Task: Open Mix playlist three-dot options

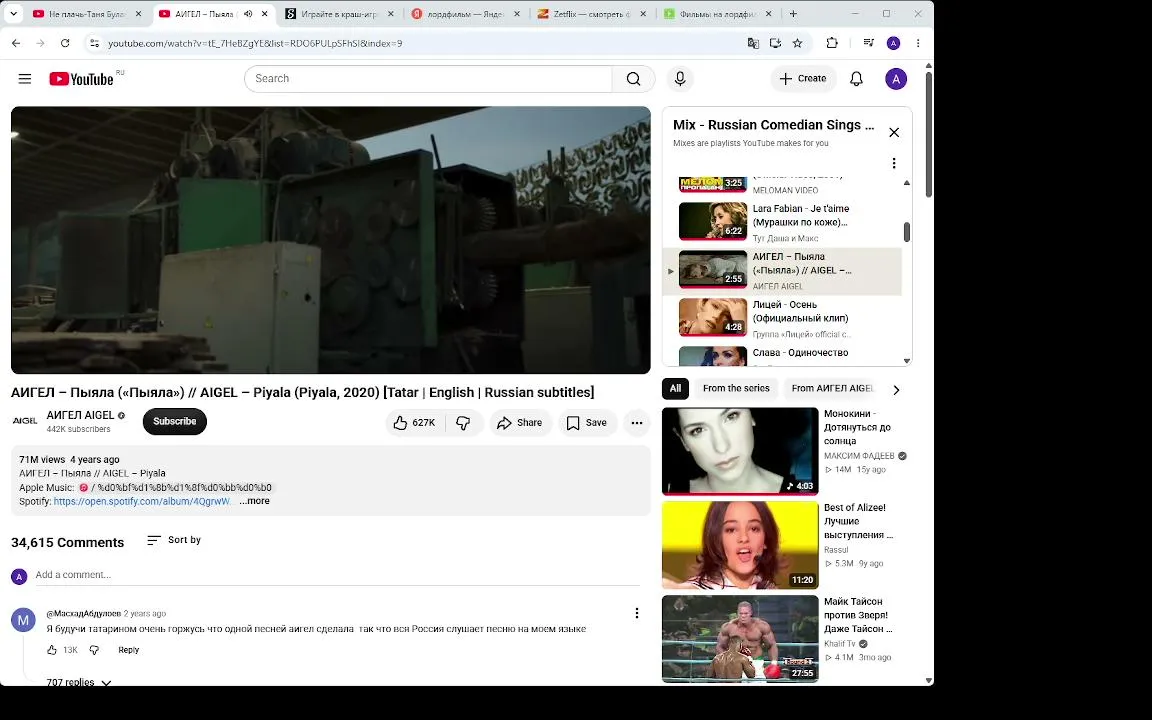Action: (893, 163)
